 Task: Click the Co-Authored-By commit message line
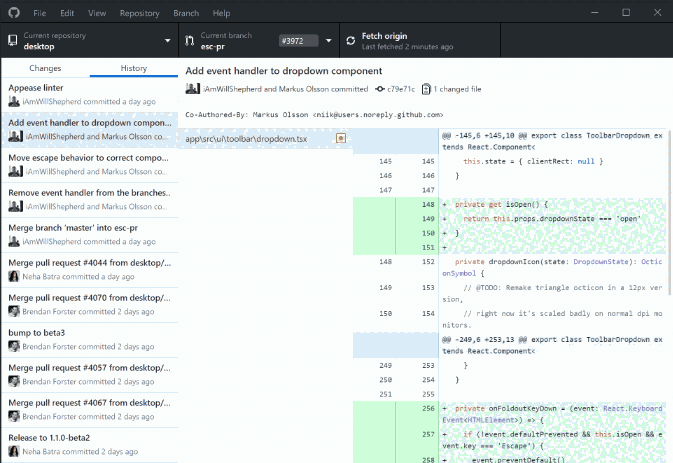[314, 115]
